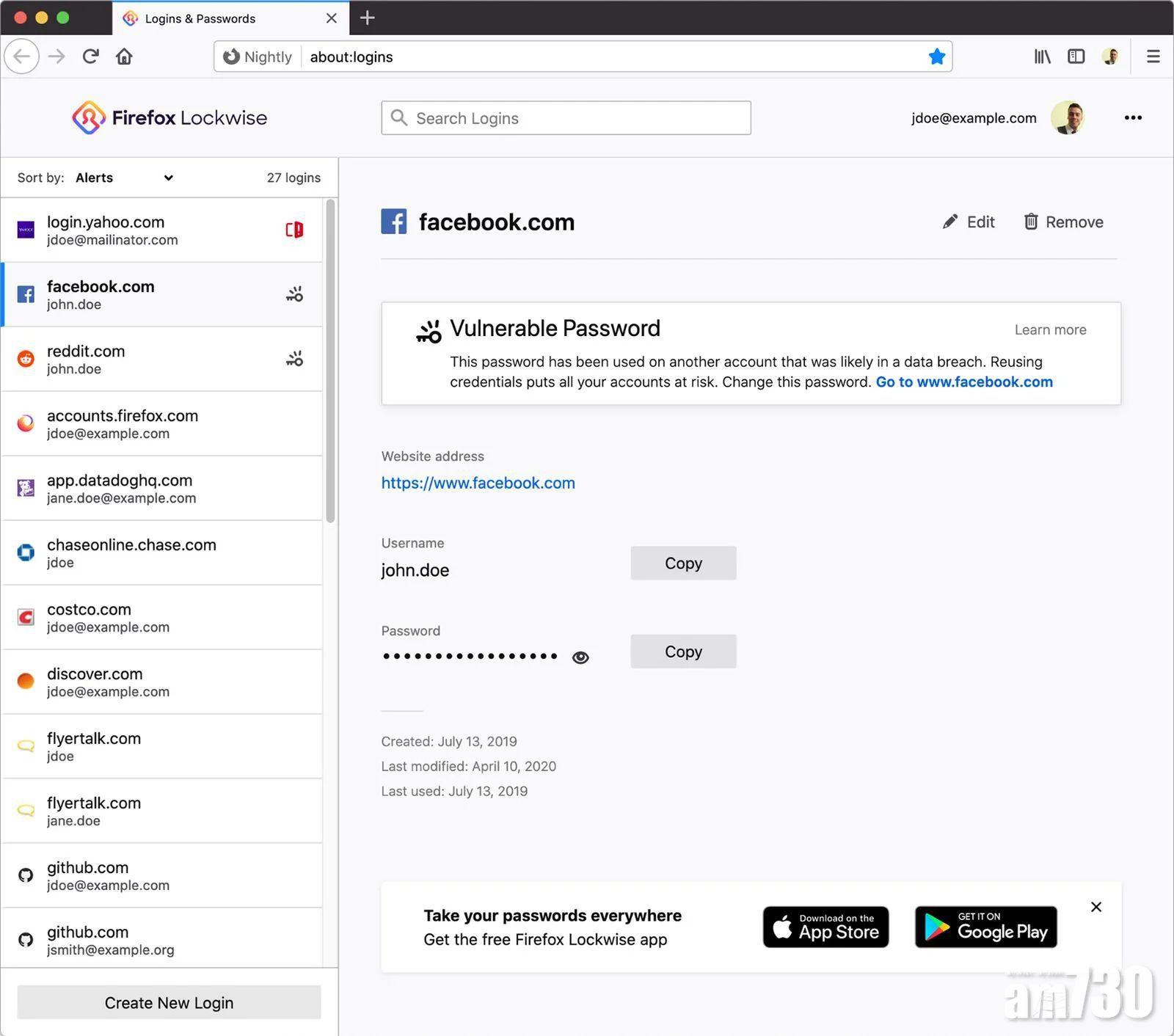Screen dimensions: 1174x1036
Task: Reload the page with the refresh icon
Action: [x=90, y=56]
